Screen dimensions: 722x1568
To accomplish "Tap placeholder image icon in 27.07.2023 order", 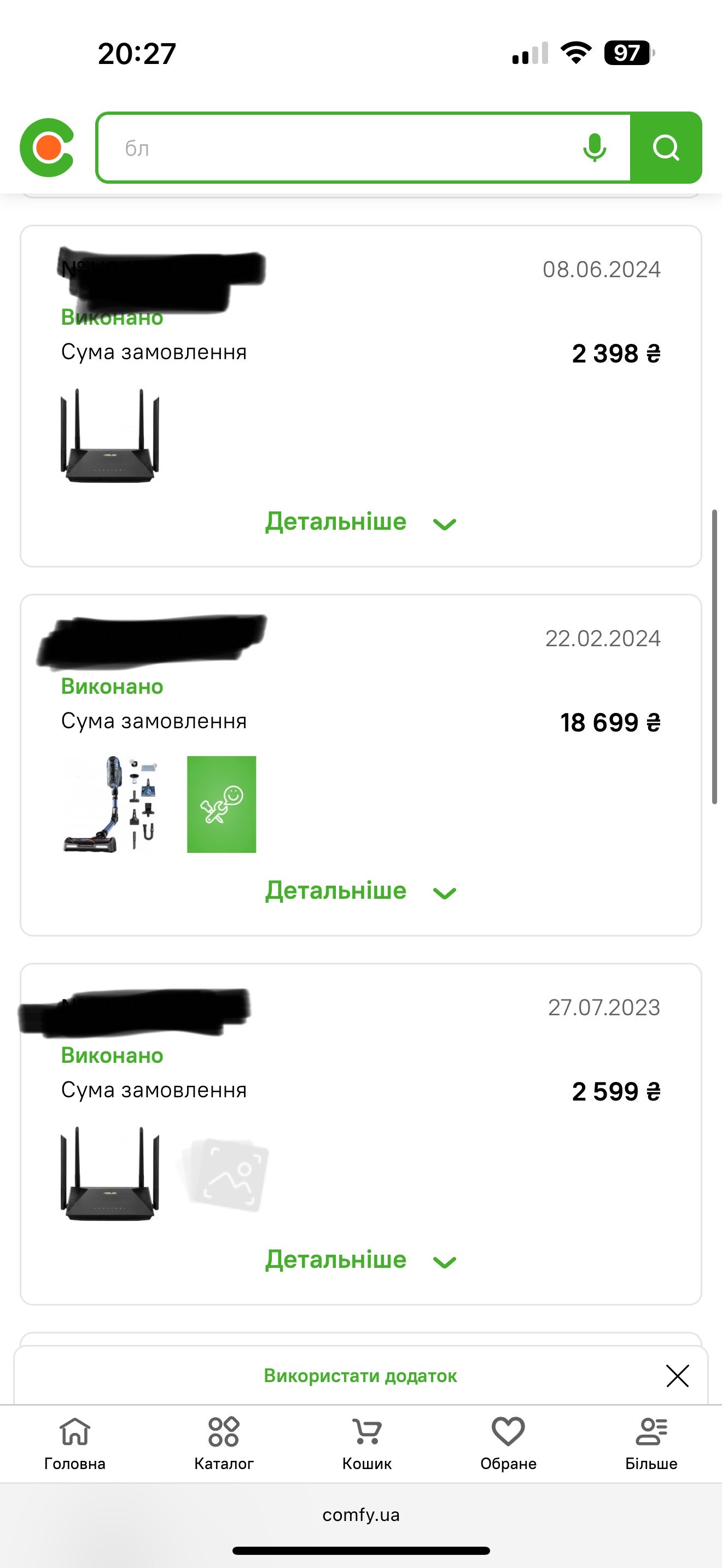I will click(224, 1173).
